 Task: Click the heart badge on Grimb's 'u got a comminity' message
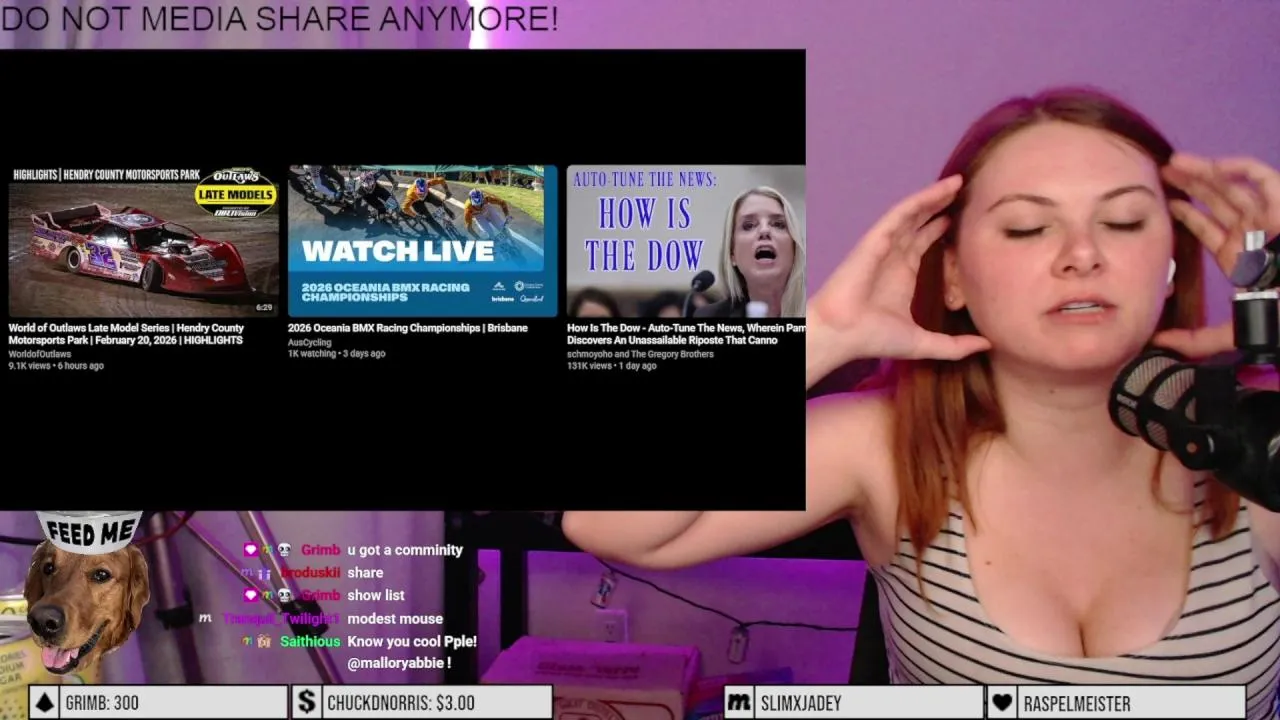pos(251,550)
